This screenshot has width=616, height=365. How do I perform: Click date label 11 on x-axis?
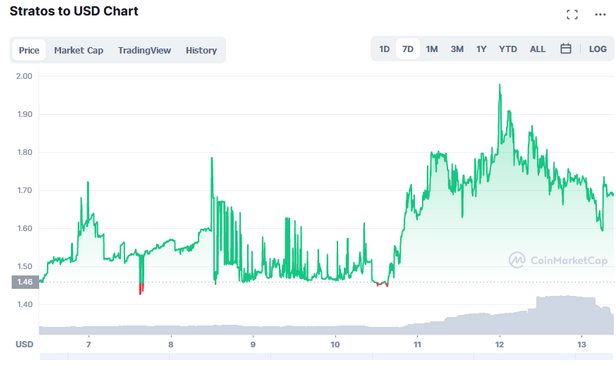[x=417, y=345]
